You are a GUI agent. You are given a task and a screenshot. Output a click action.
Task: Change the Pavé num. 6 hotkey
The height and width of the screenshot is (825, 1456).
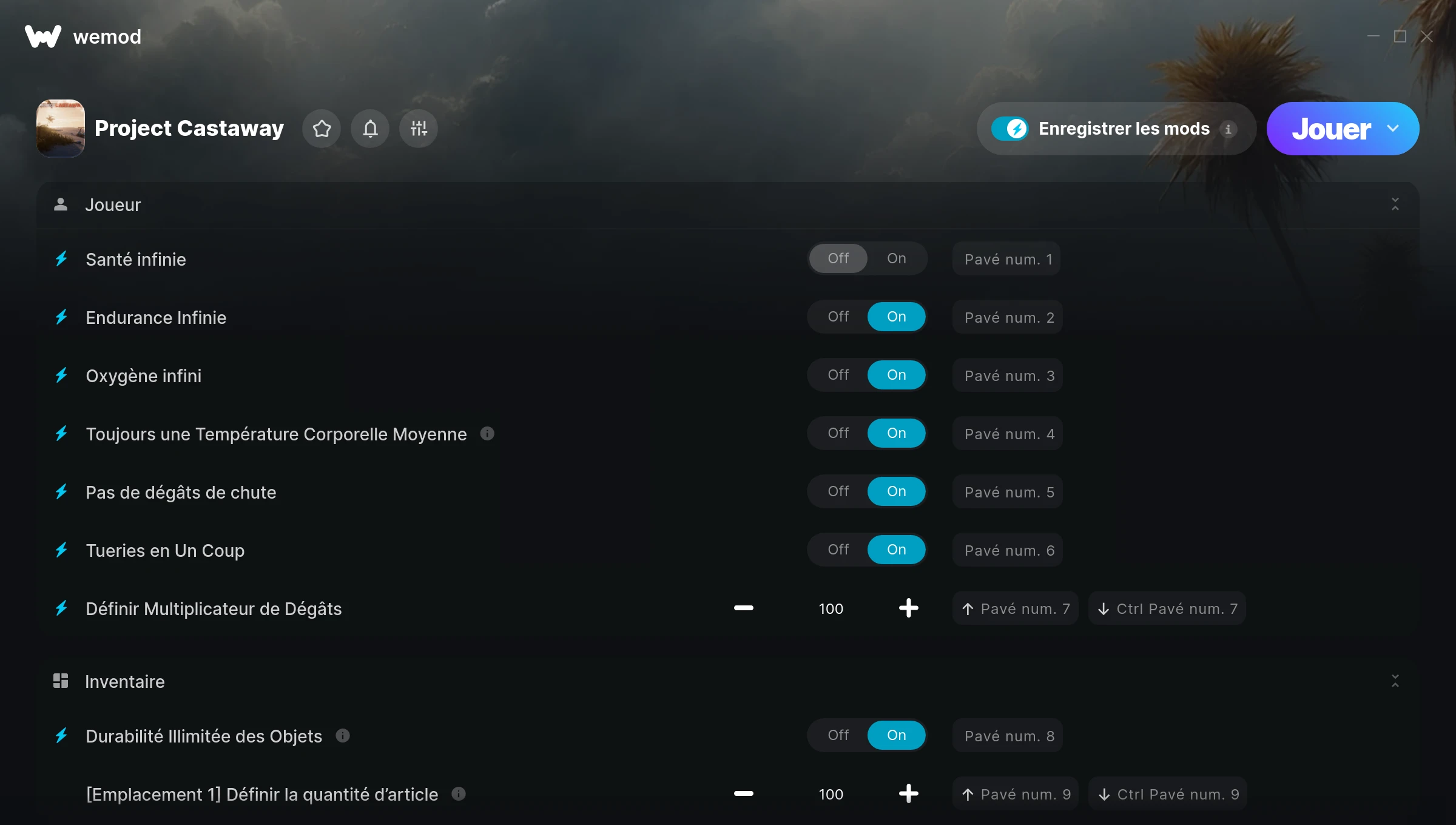coord(1008,550)
